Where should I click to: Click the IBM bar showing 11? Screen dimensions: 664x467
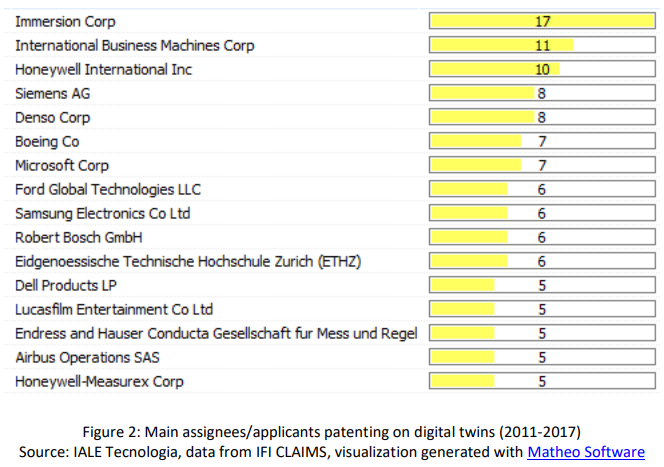[542, 45]
